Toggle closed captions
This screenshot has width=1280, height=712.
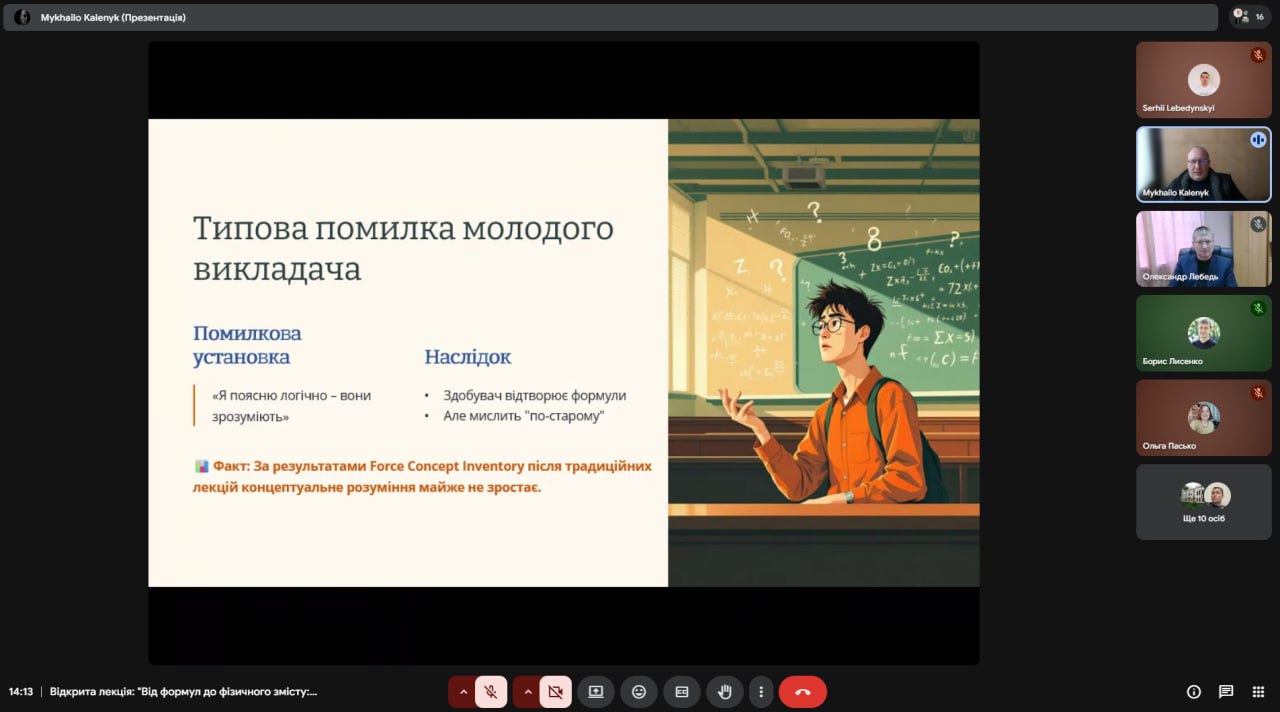[x=682, y=692]
